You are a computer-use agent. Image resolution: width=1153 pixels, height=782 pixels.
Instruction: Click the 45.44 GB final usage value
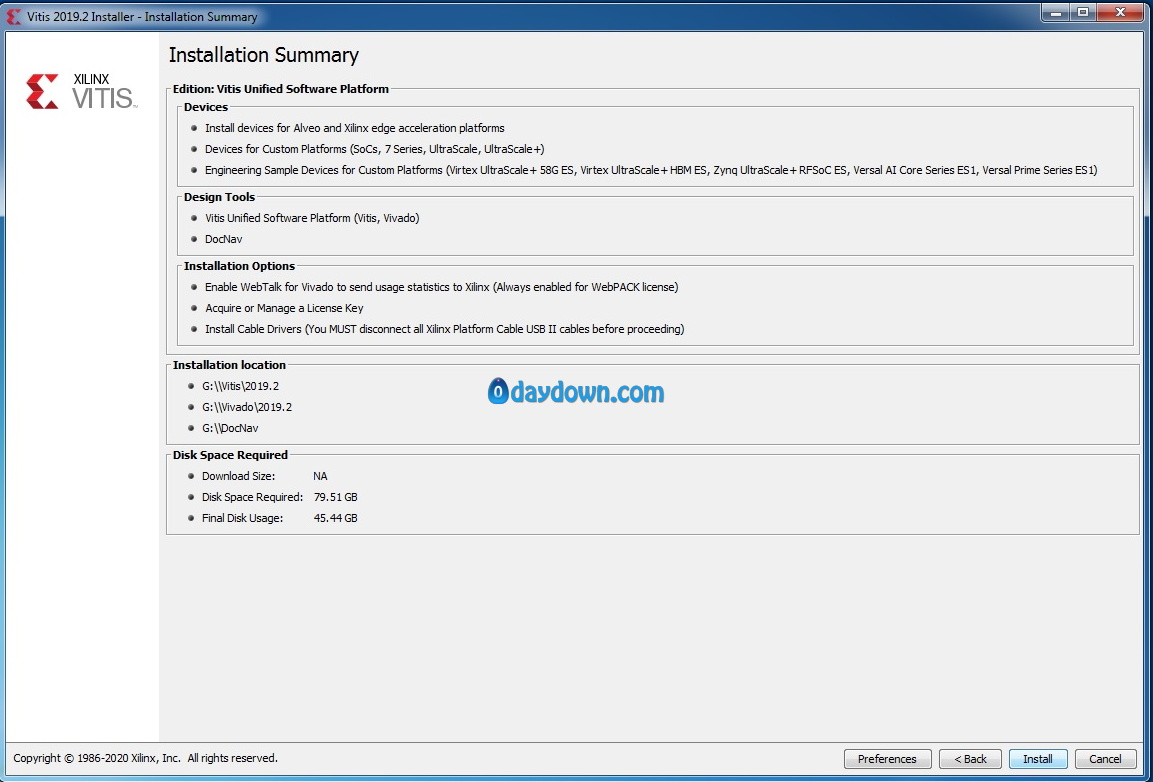(335, 519)
